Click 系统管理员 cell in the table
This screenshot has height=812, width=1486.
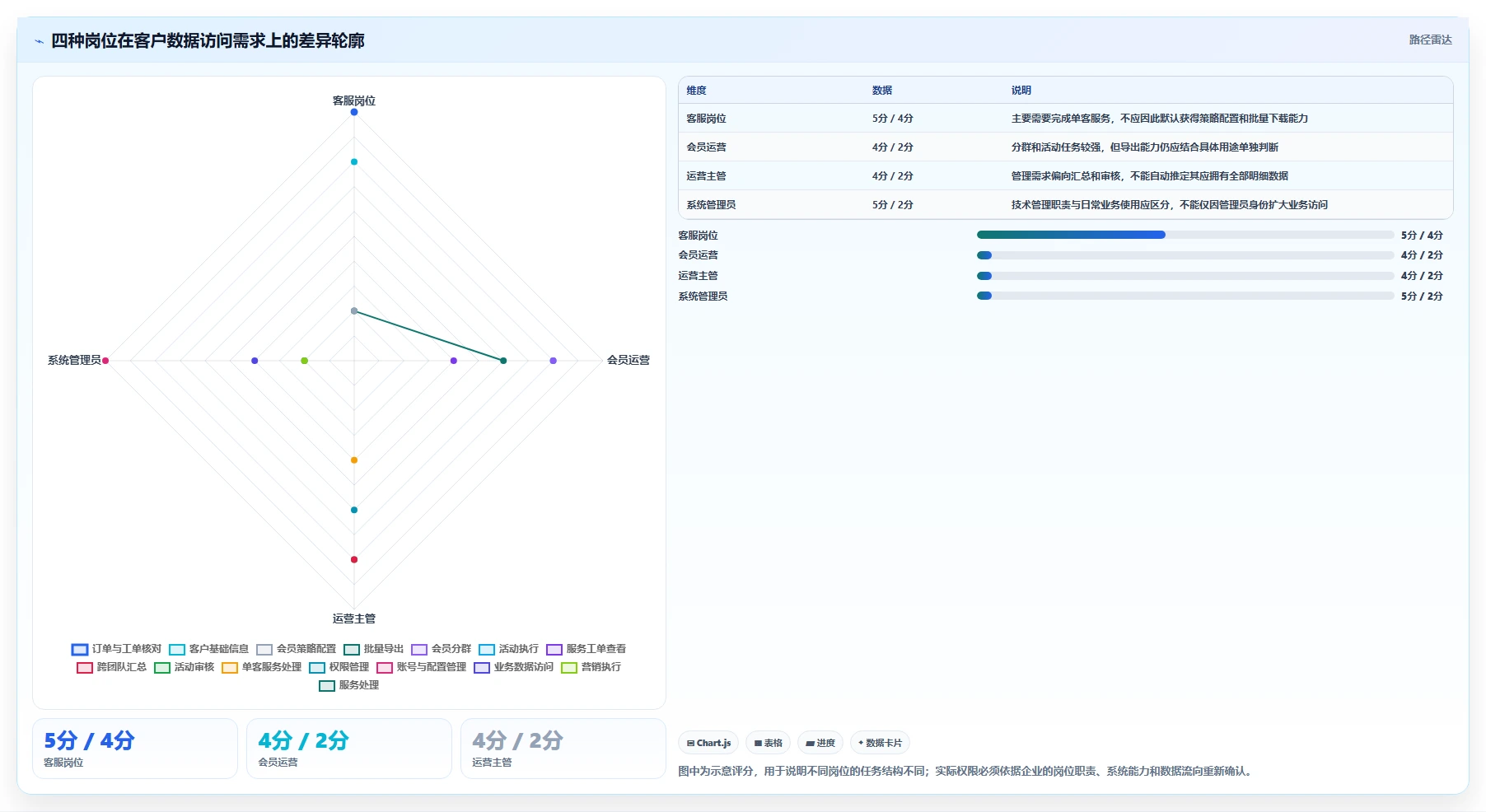(712, 205)
